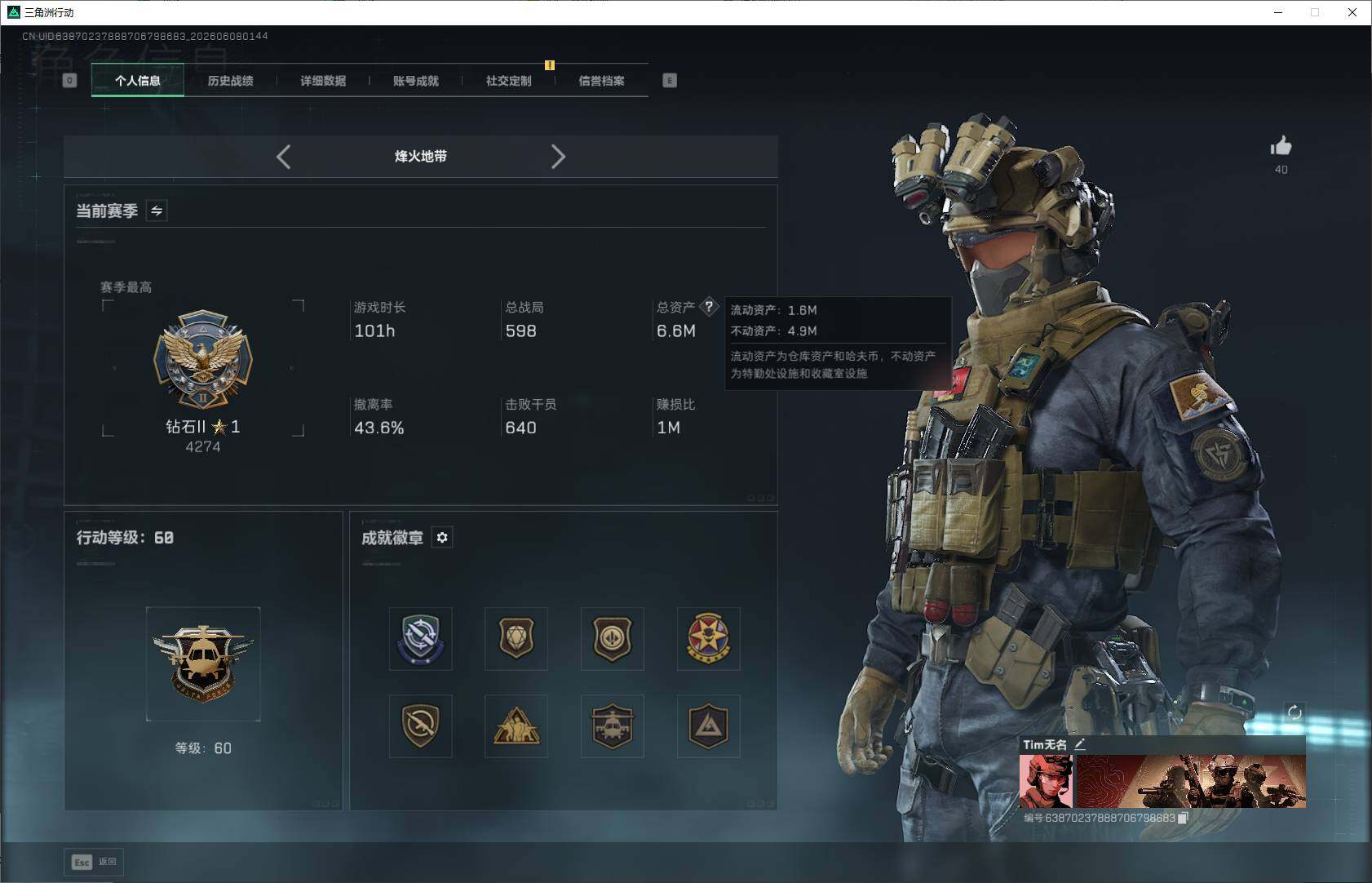
Task: Switch to the 个人信息 tab
Action: (138, 81)
